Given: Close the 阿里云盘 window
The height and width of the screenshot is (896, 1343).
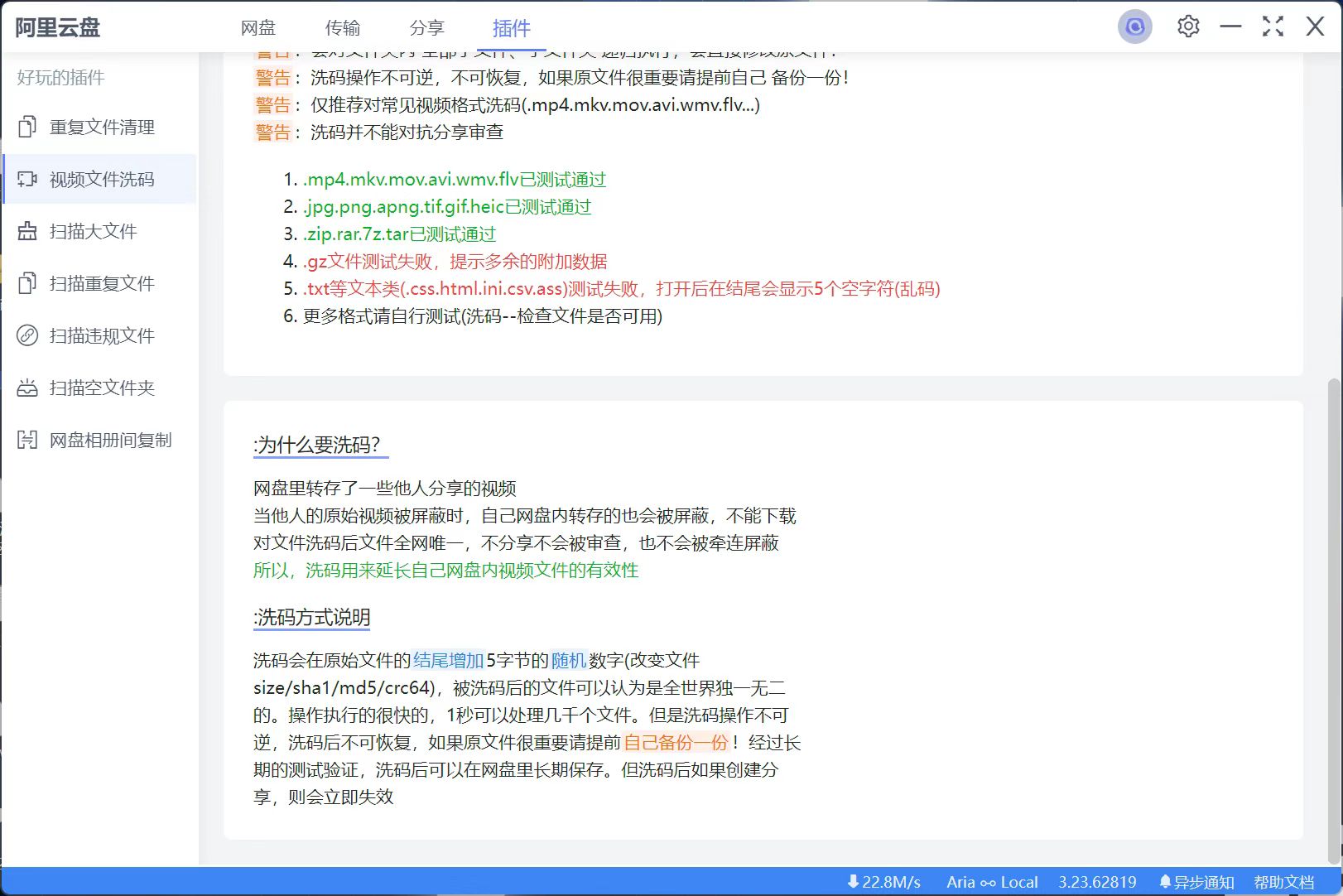Looking at the screenshot, I should (x=1315, y=26).
